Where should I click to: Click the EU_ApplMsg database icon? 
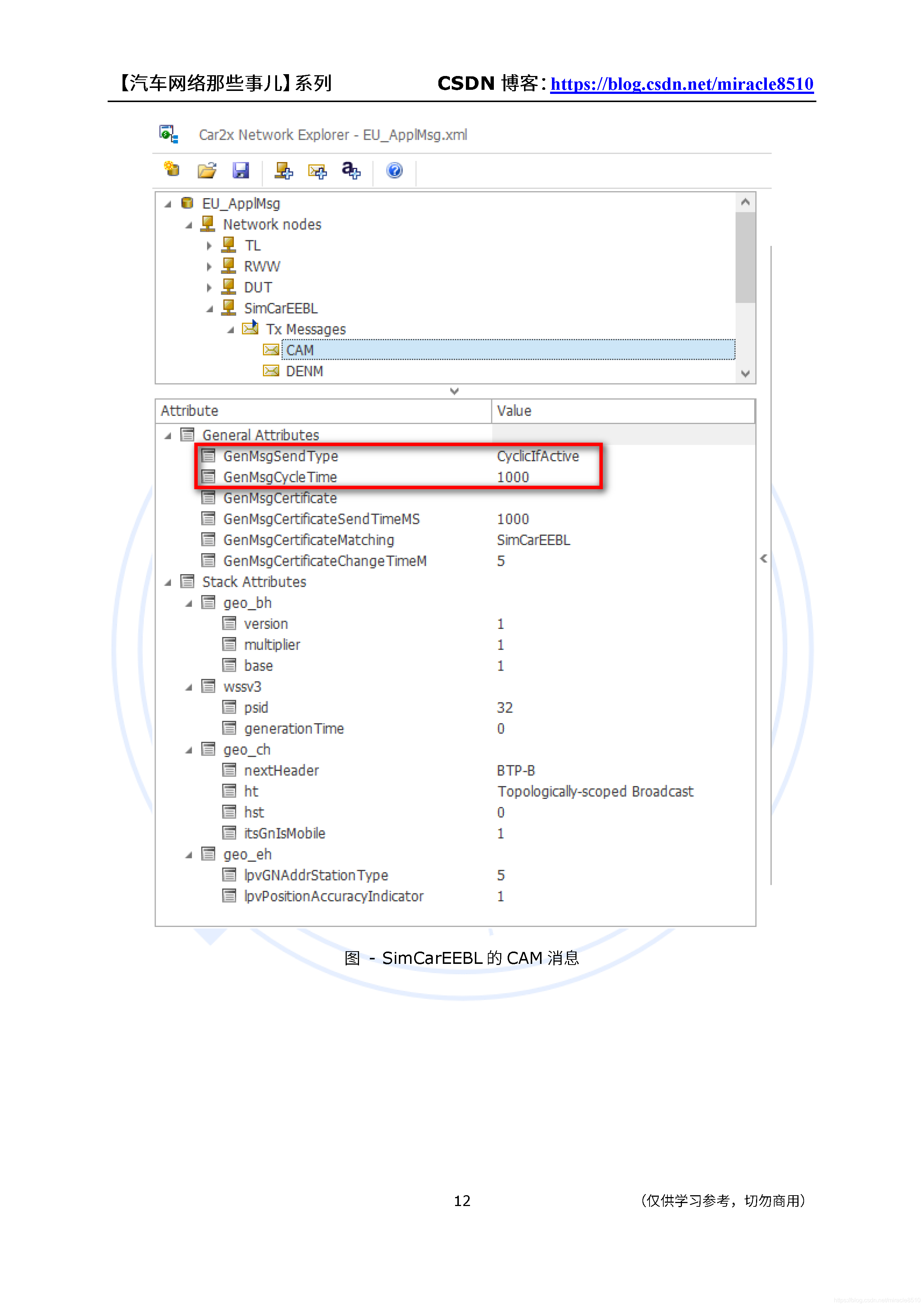pos(187,203)
